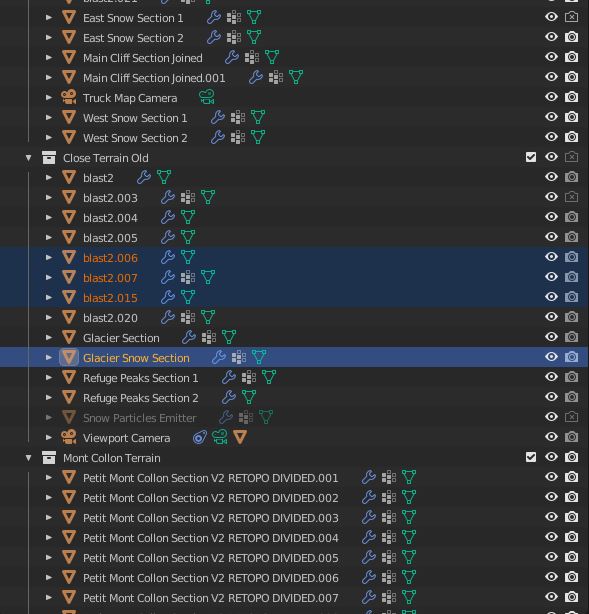Viewport: 589px width, 614px height.
Task: Expand the Viewport Camera row
Action: tap(49, 437)
